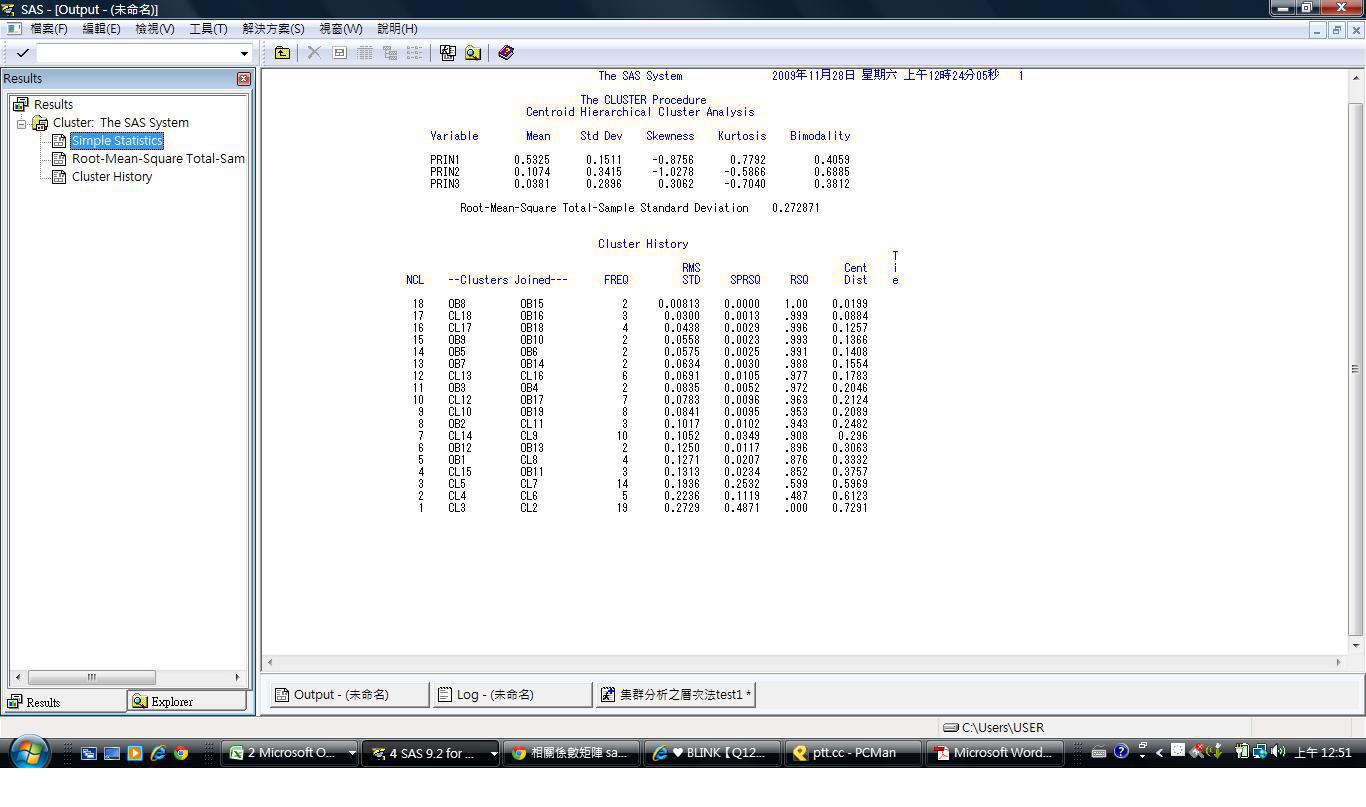1366x807 pixels.
Task: Click the Simple Statistics node icon
Action: (x=59, y=141)
